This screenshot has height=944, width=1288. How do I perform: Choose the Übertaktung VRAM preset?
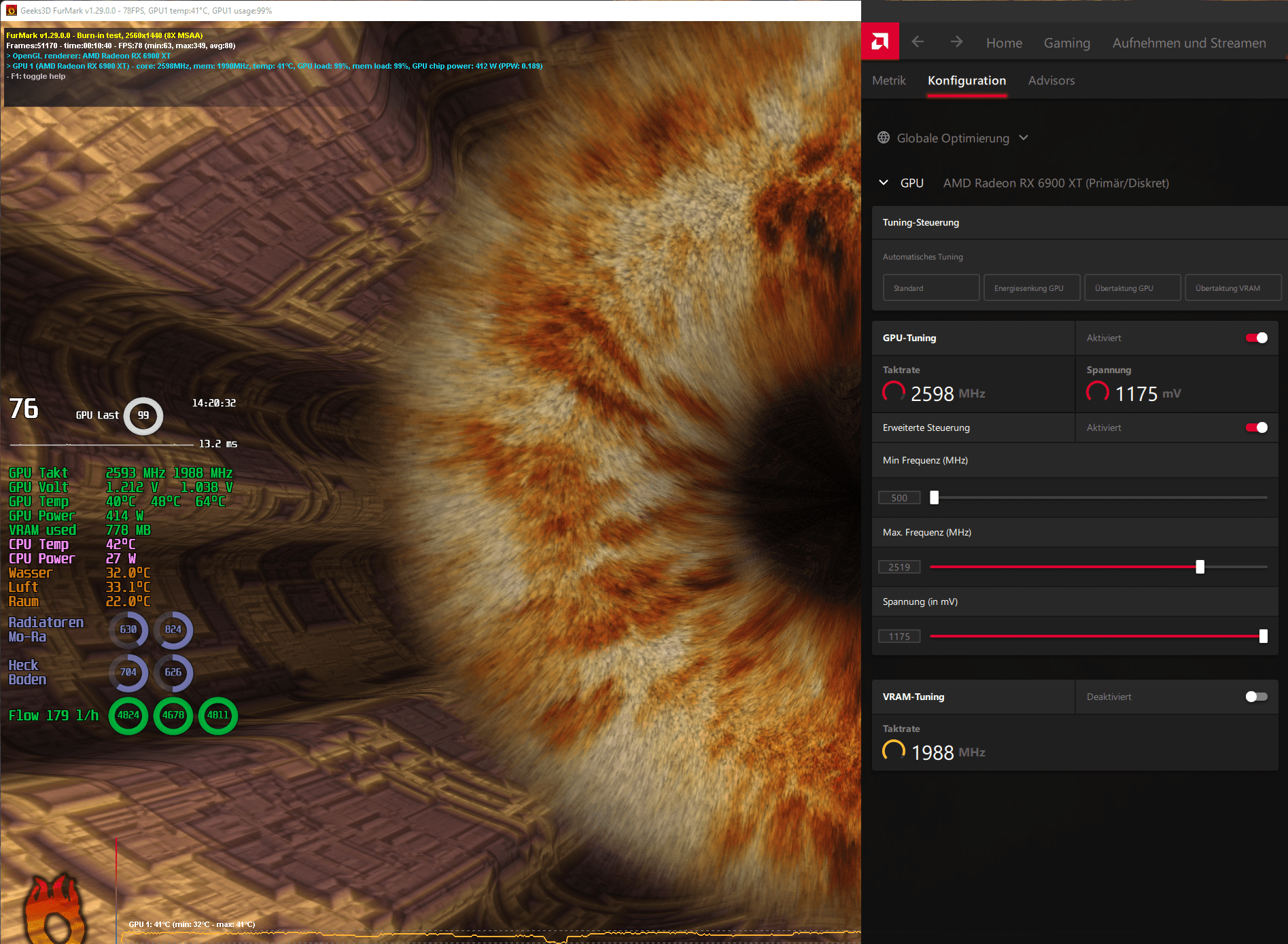point(1233,288)
